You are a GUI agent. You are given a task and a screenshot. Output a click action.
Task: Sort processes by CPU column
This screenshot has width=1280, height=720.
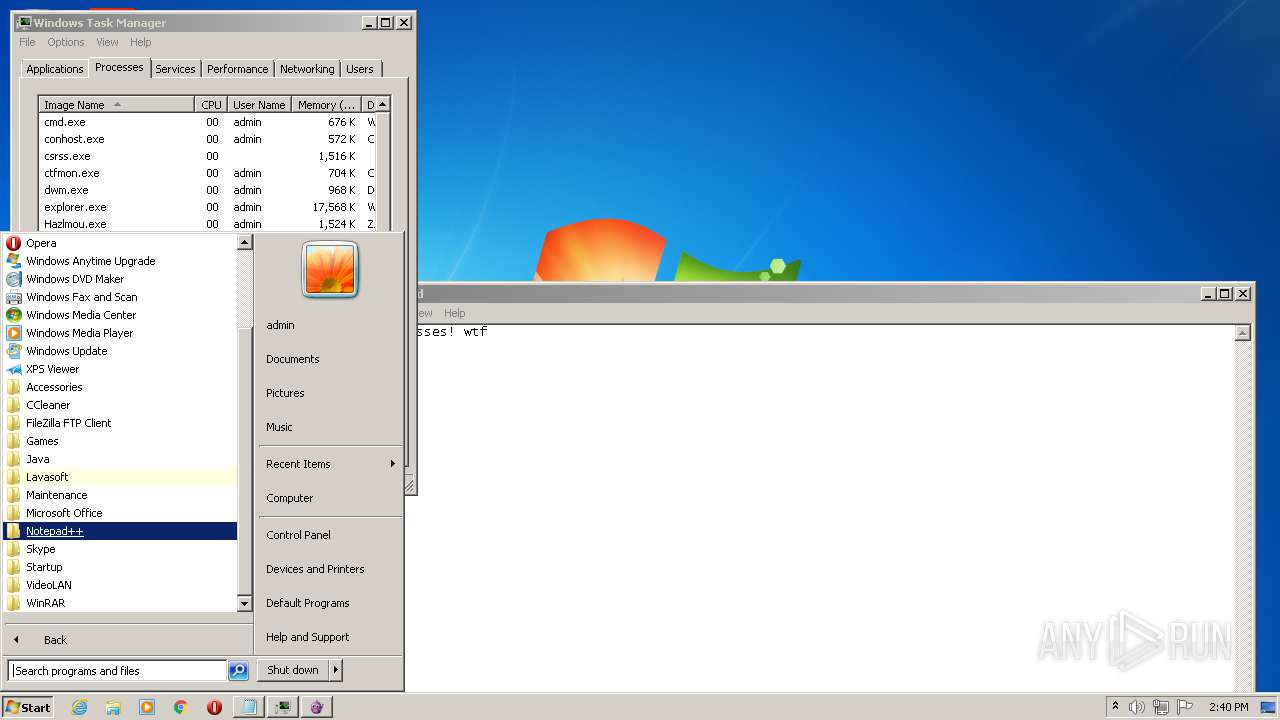(x=211, y=105)
